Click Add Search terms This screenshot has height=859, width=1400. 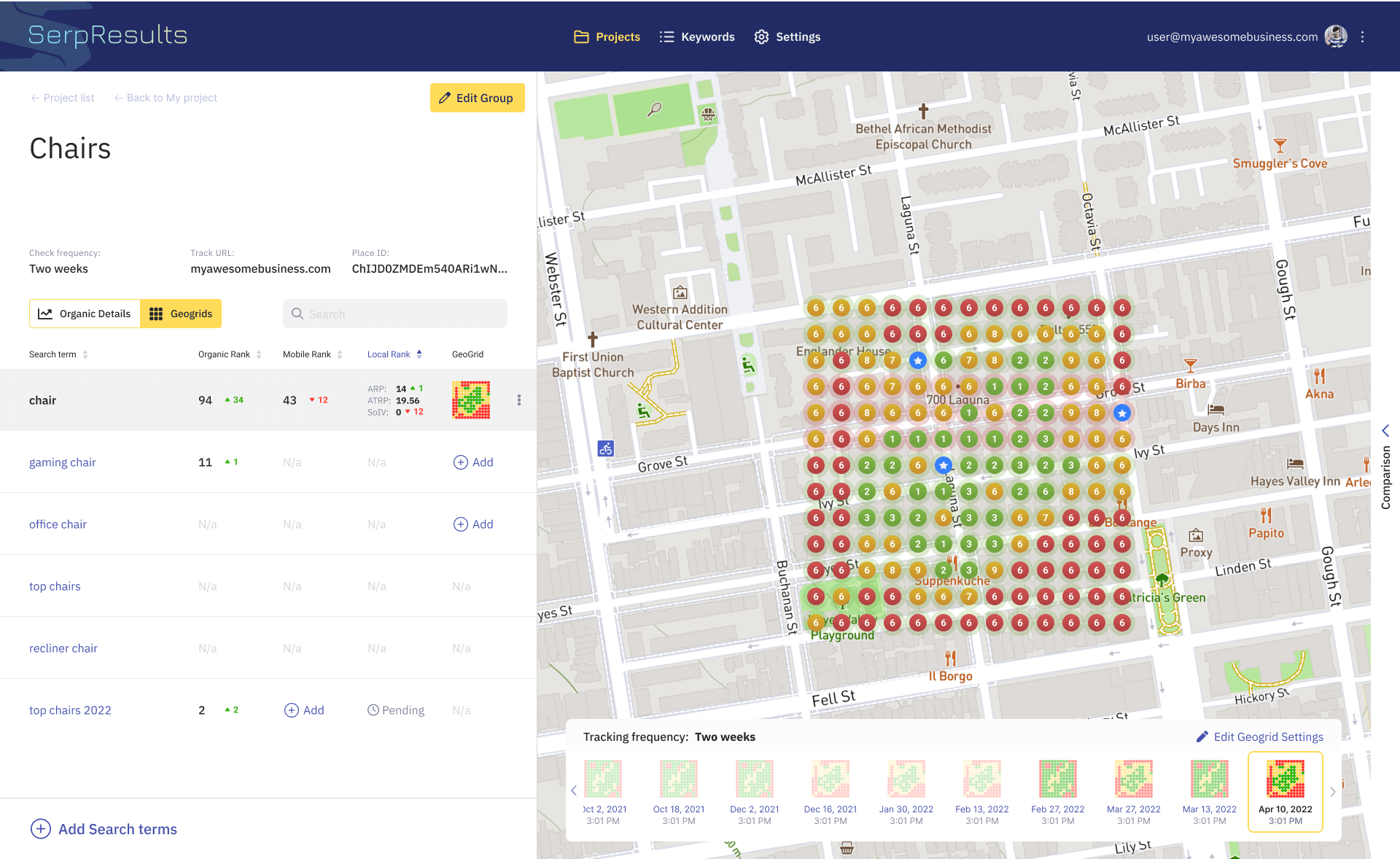tap(104, 829)
